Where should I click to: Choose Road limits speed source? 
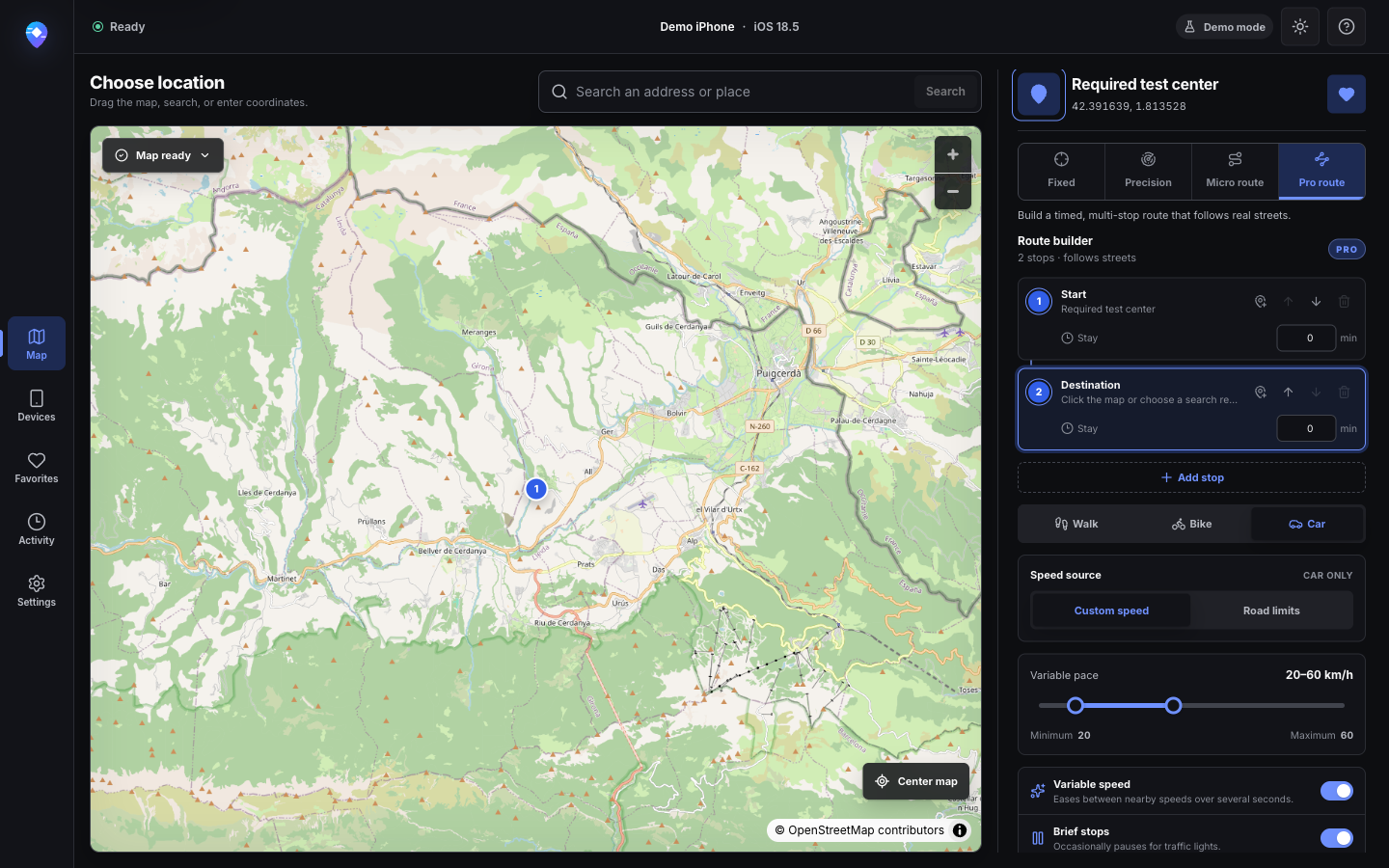pyautogui.click(x=1271, y=610)
